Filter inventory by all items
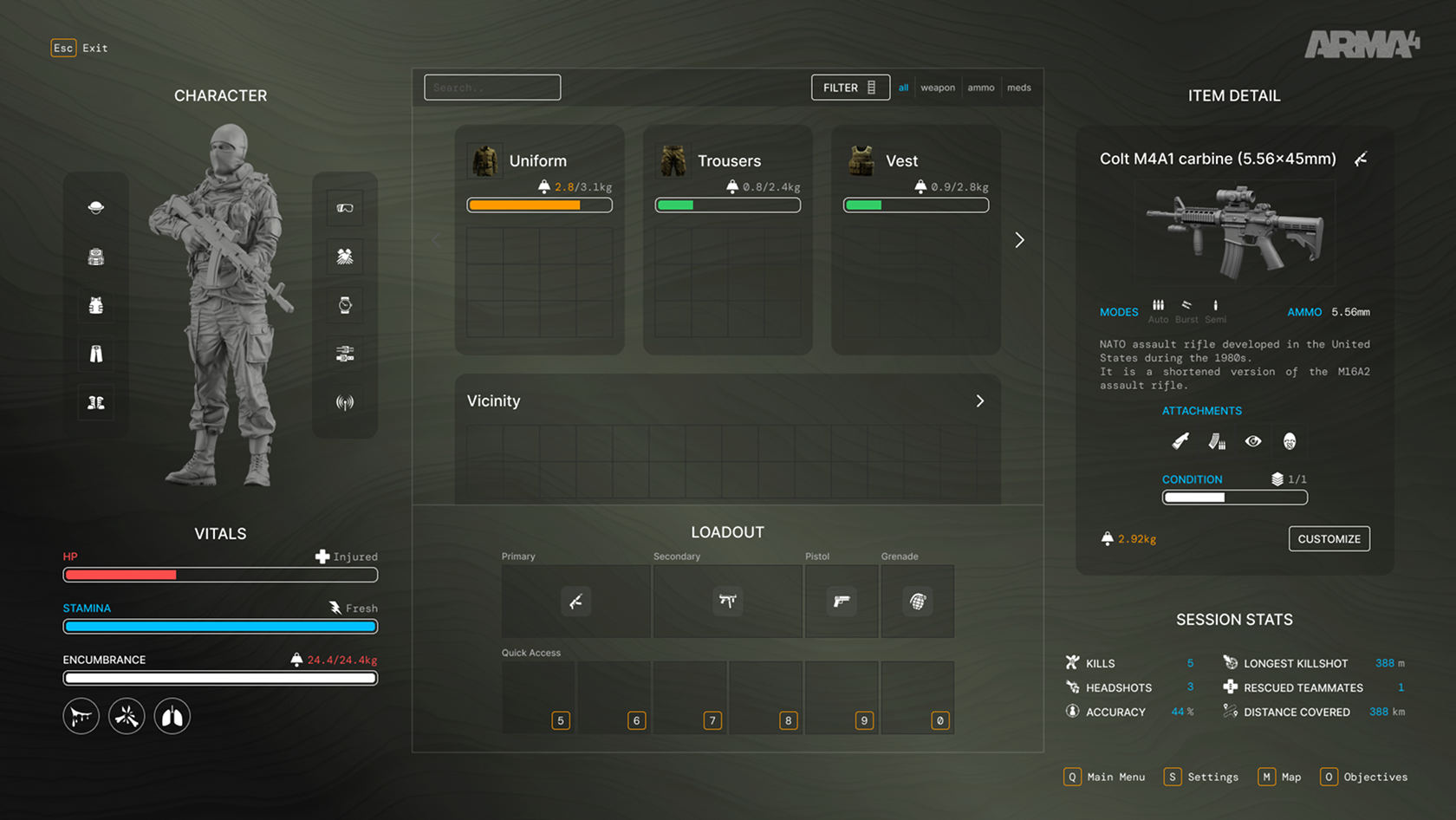Viewport: 1456px width, 820px height. [903, 88]
